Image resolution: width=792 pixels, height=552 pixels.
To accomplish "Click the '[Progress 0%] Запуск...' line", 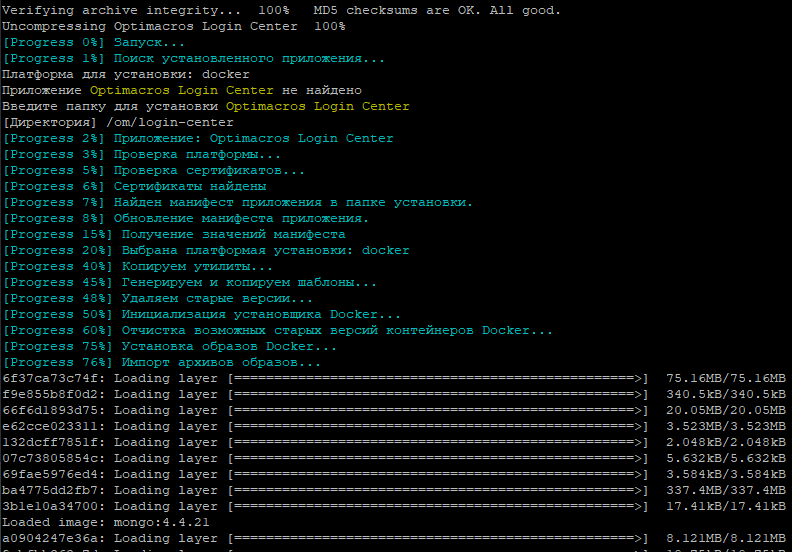I will click(94, 42).
